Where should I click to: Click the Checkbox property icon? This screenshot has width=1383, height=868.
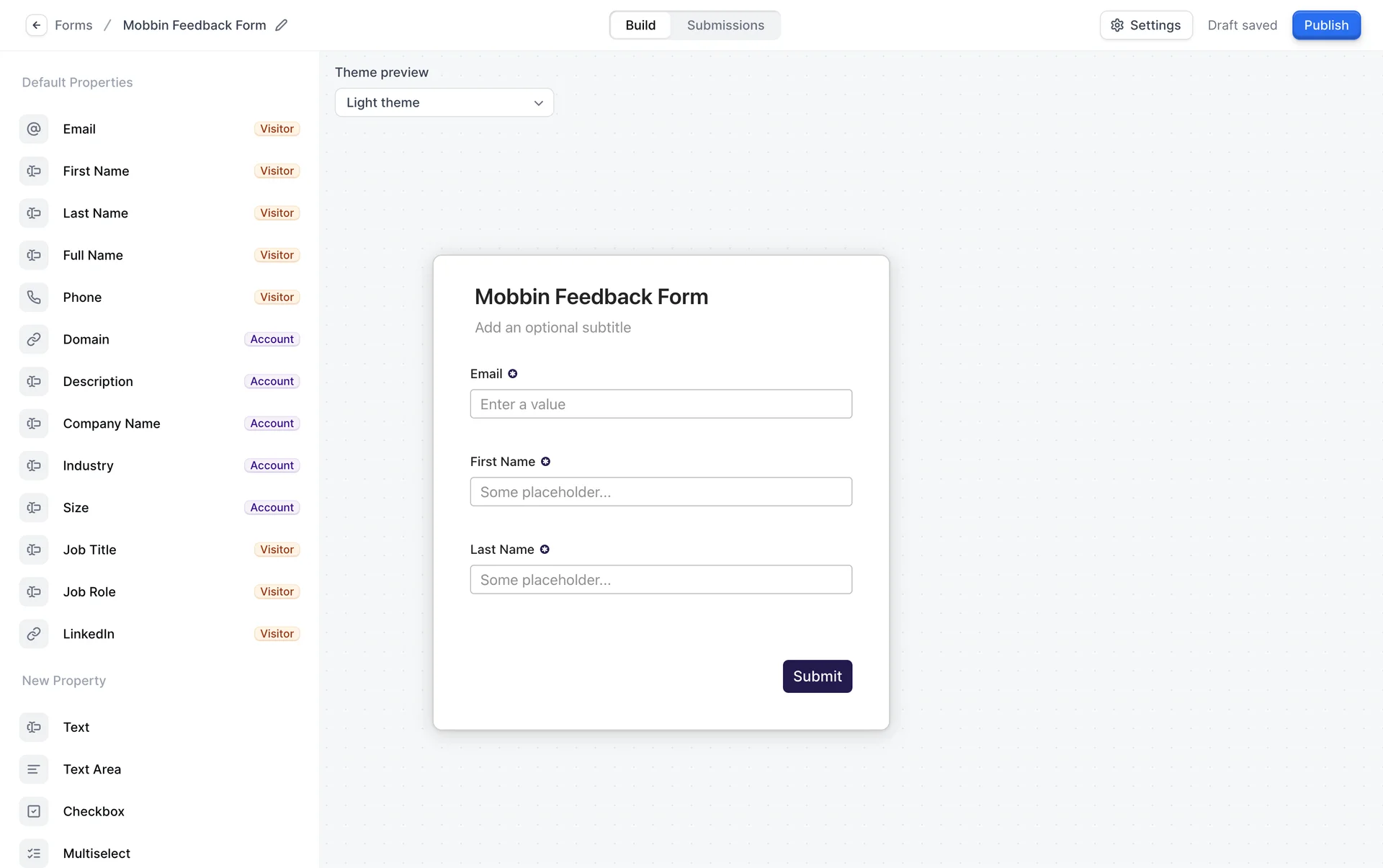(x=34, y=811)
